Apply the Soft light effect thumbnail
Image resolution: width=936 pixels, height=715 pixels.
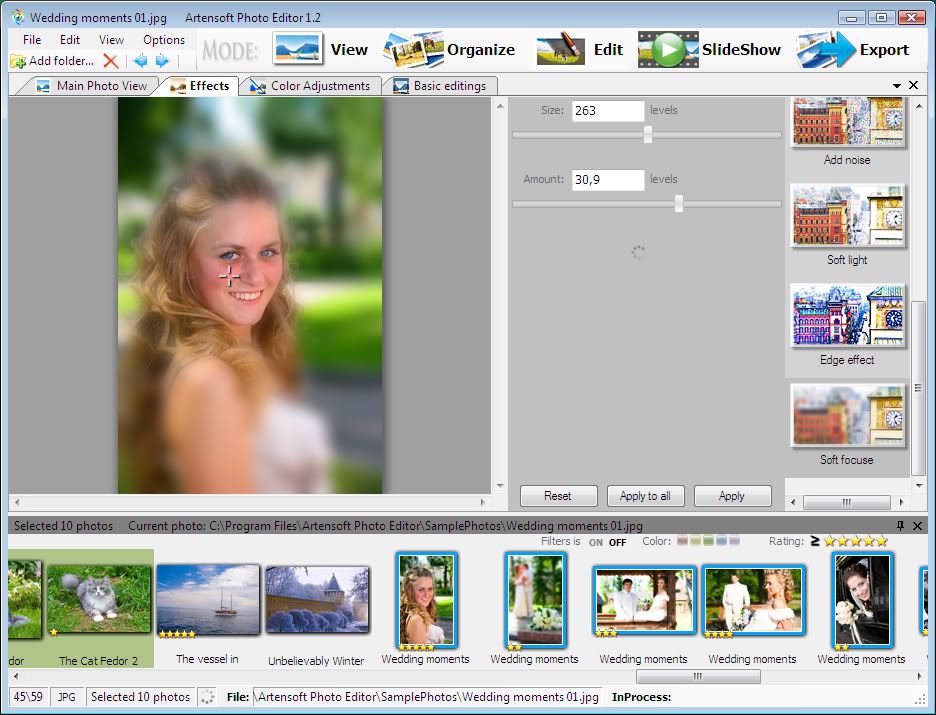coord(847,216)
